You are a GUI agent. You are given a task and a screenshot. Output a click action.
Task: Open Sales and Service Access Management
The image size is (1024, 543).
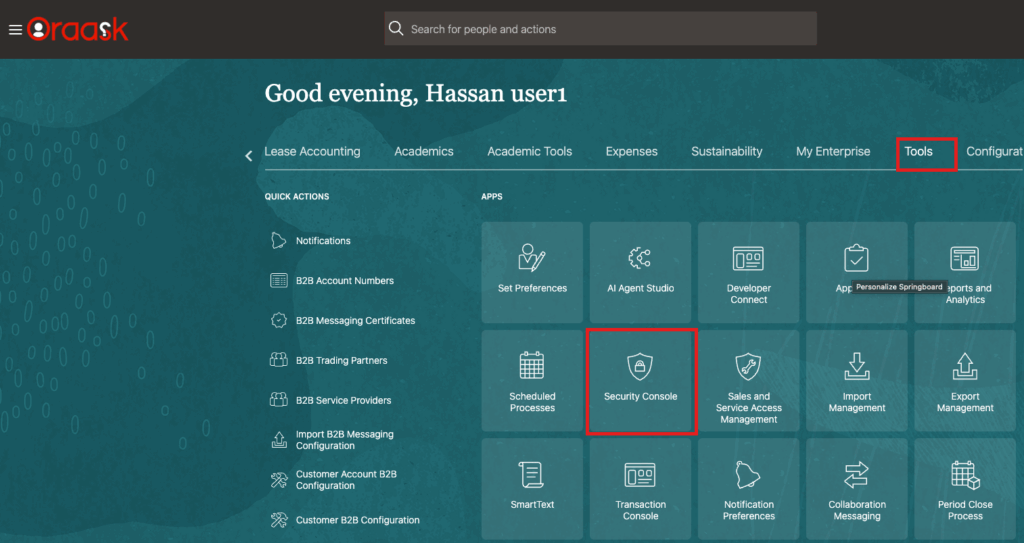[x=748, y=381]
